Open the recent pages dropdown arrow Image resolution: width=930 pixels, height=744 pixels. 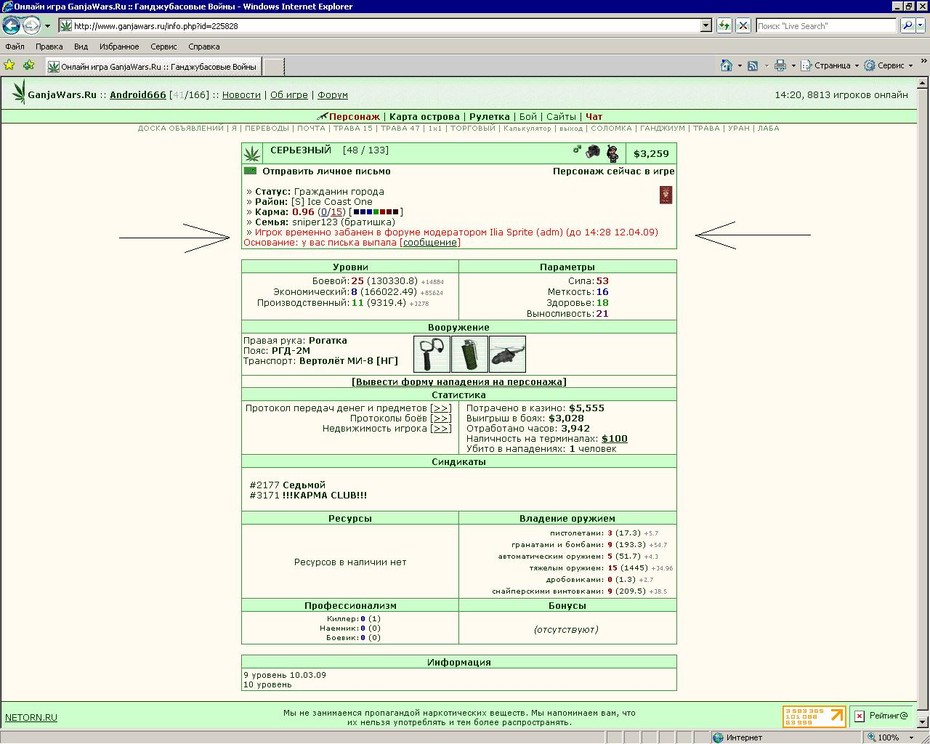tap(47, 26)
